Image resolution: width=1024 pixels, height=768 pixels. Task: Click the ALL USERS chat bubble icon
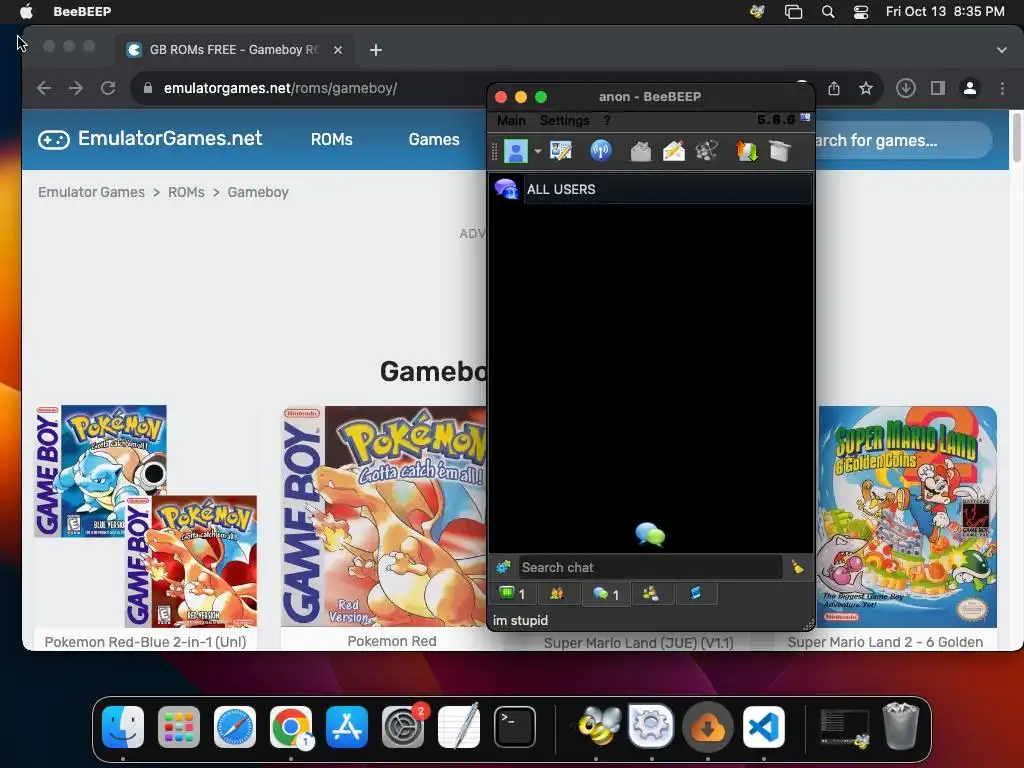(506, 189)
